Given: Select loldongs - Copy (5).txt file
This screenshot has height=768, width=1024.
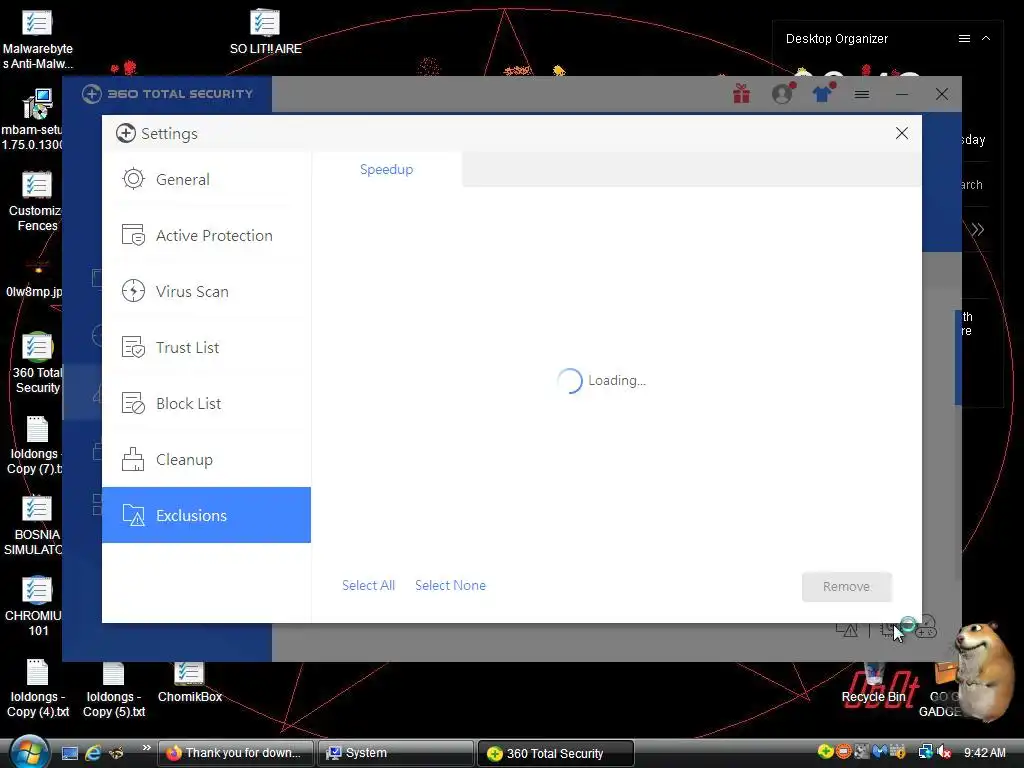Looking at the screenshot, I should (114, 688).
